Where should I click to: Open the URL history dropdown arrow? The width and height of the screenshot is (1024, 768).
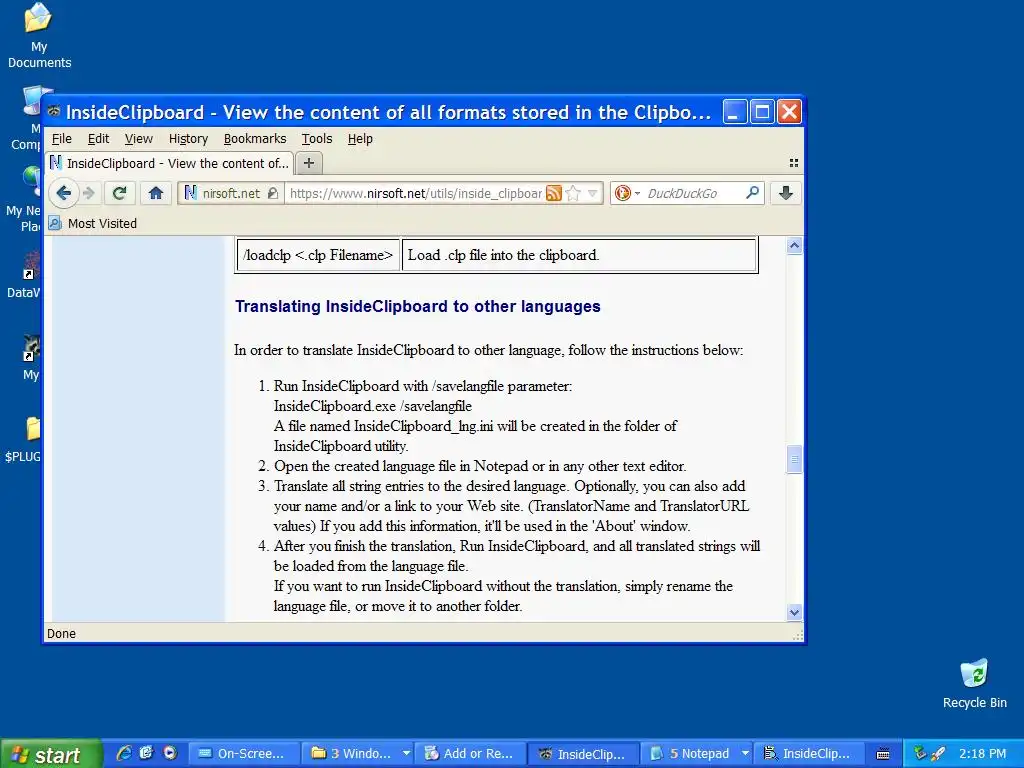[x=592, y=193]
